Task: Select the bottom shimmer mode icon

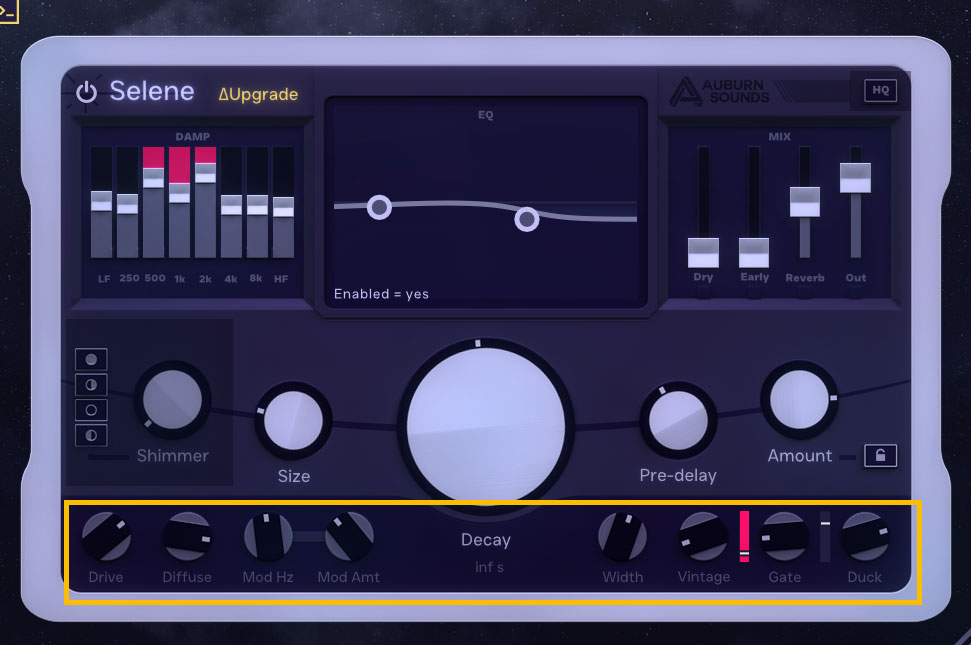Action: [91, 434]
